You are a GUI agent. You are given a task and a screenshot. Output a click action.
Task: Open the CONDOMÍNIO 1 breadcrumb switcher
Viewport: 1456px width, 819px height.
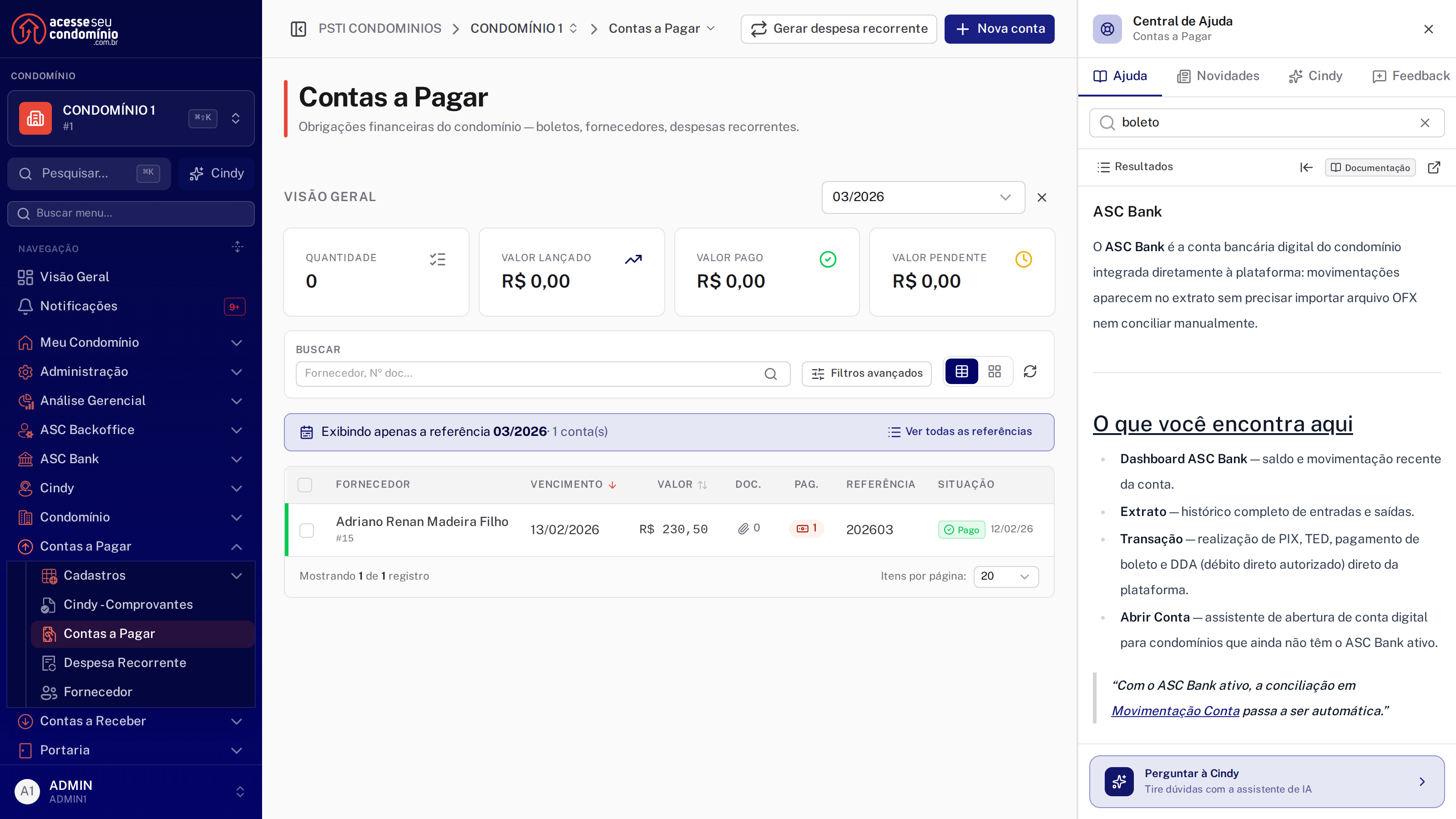524,29
